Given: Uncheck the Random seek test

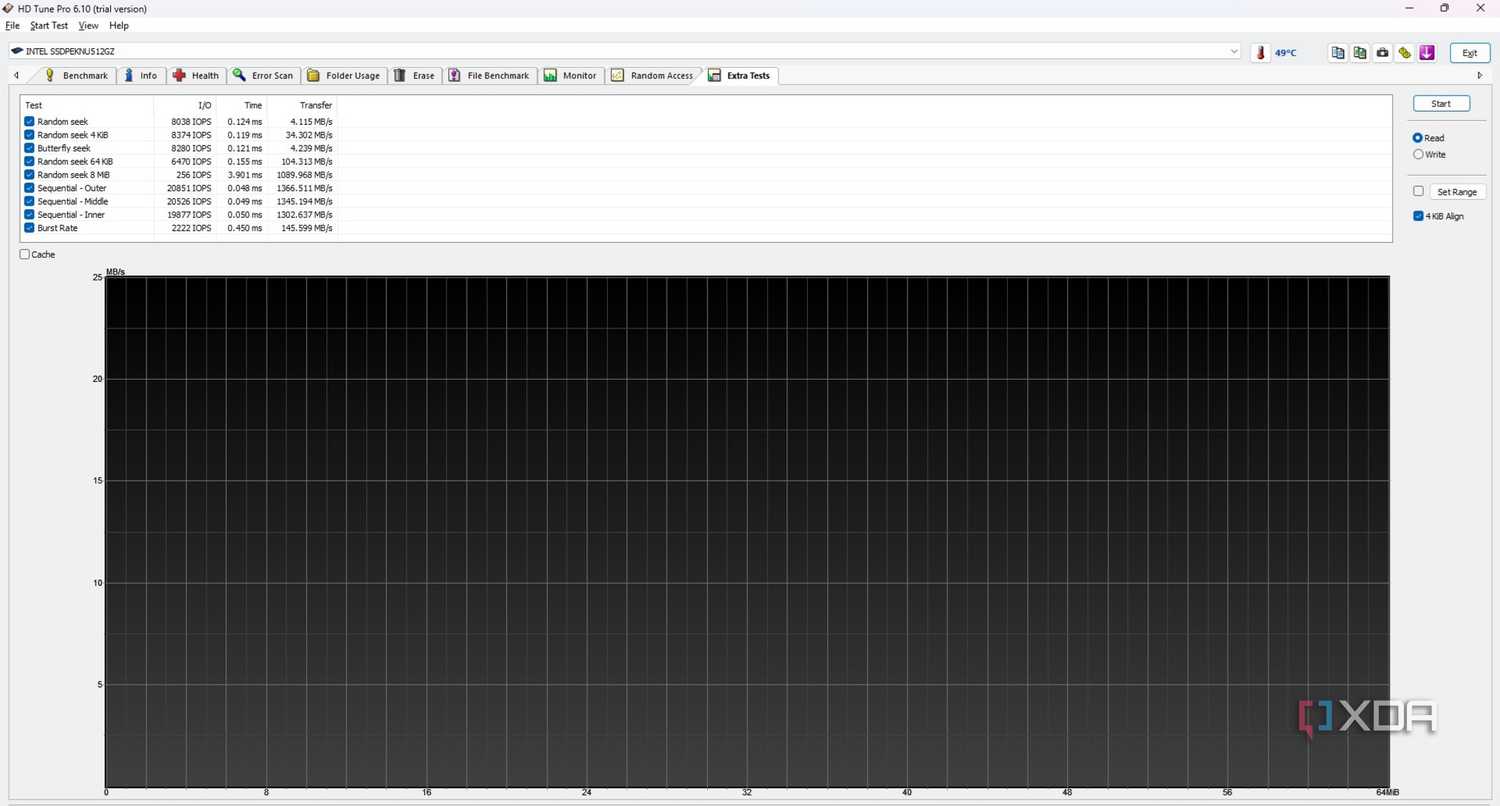Looking at the screenshot, I should (29, 122).
